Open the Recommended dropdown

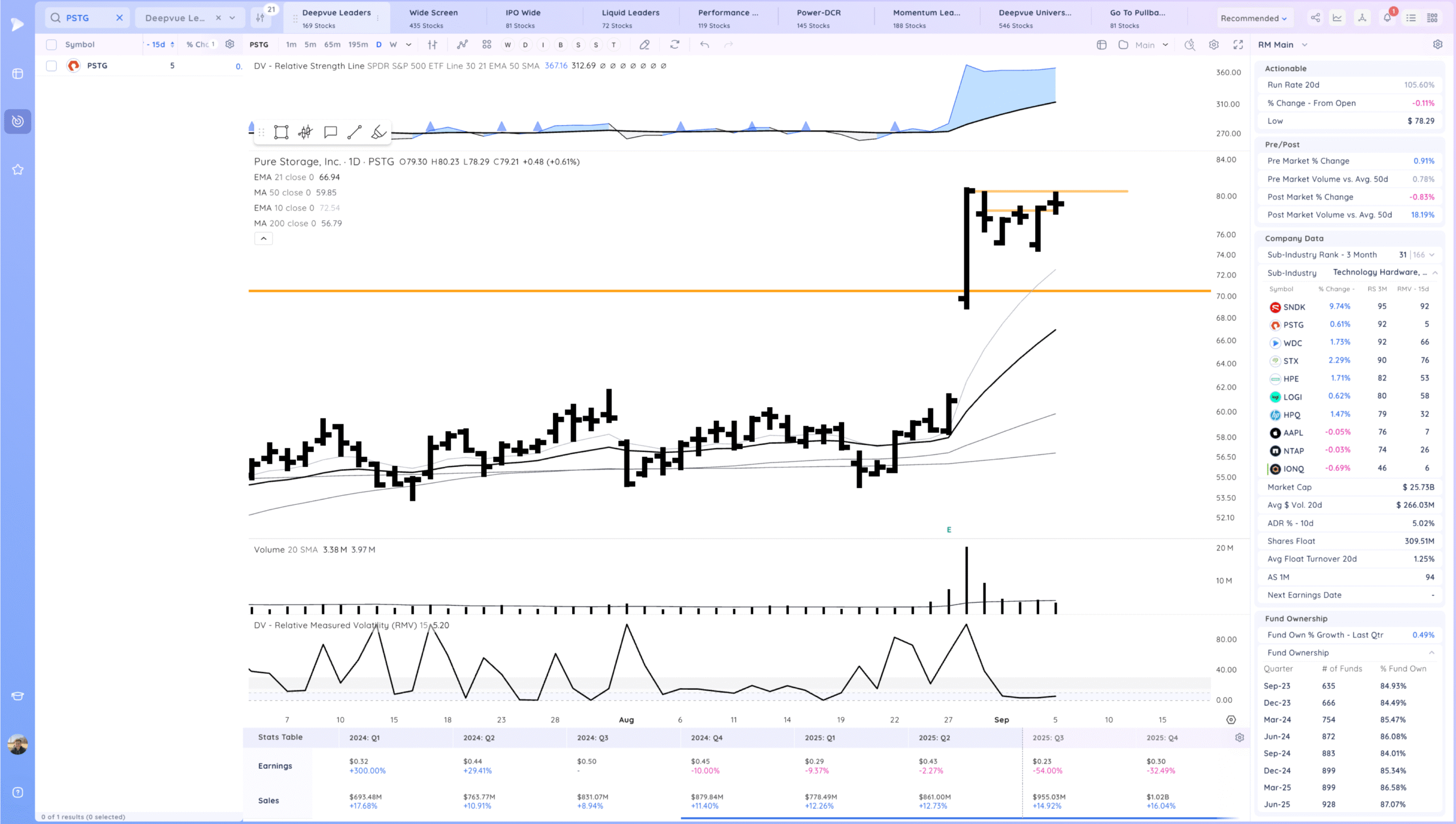[1254, 18]
